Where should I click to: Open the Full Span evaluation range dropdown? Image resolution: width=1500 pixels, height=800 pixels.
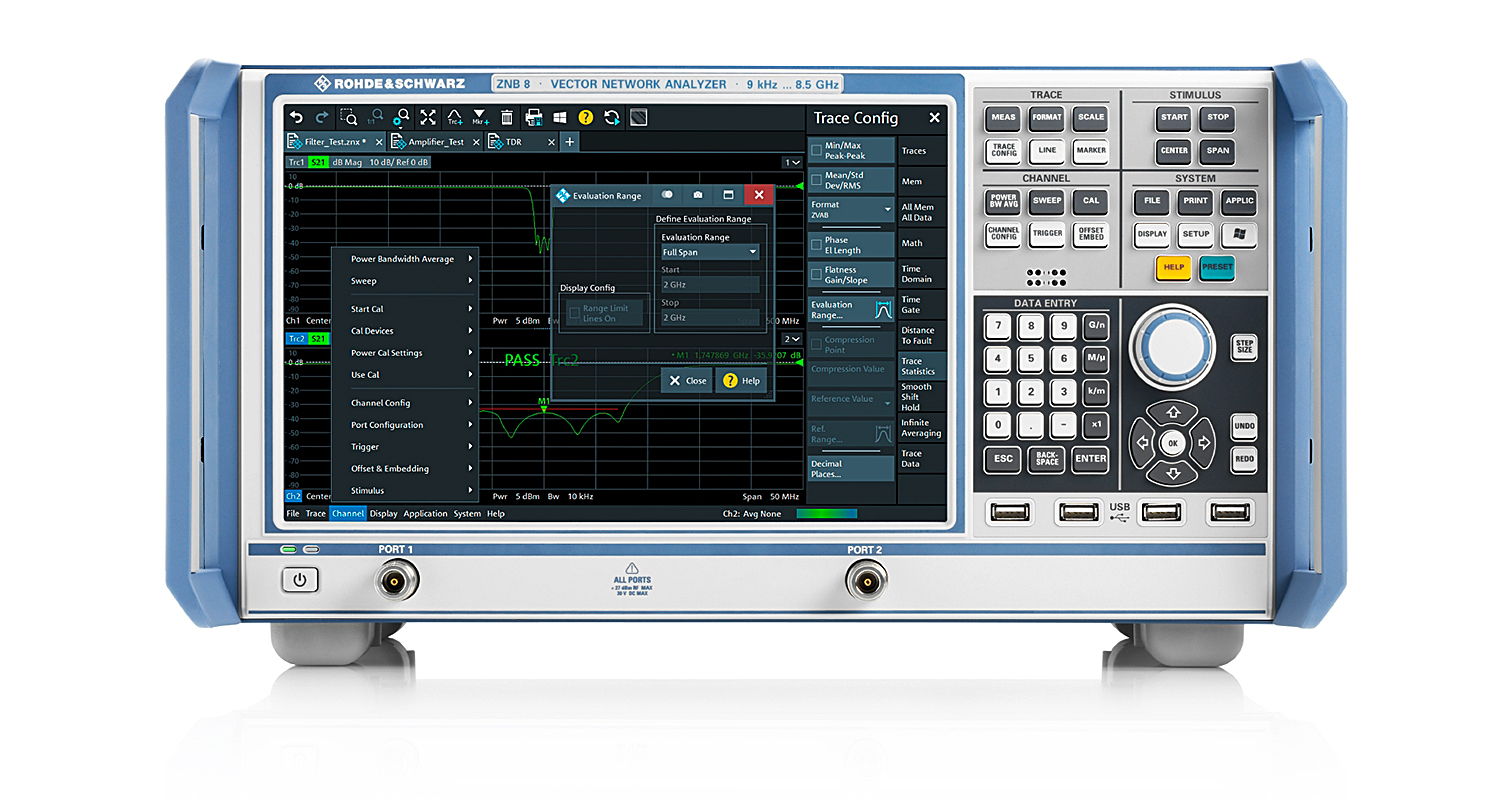click(x=710, y=252)
